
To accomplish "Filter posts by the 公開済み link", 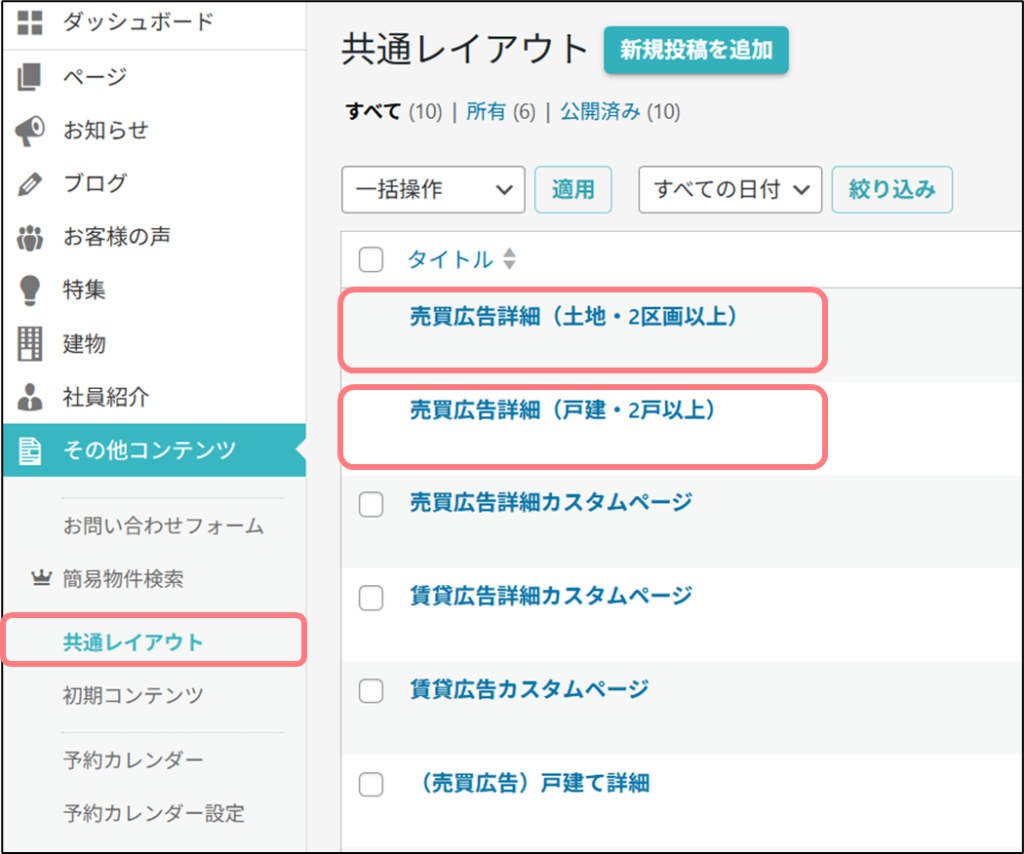I will coord(600,112).
